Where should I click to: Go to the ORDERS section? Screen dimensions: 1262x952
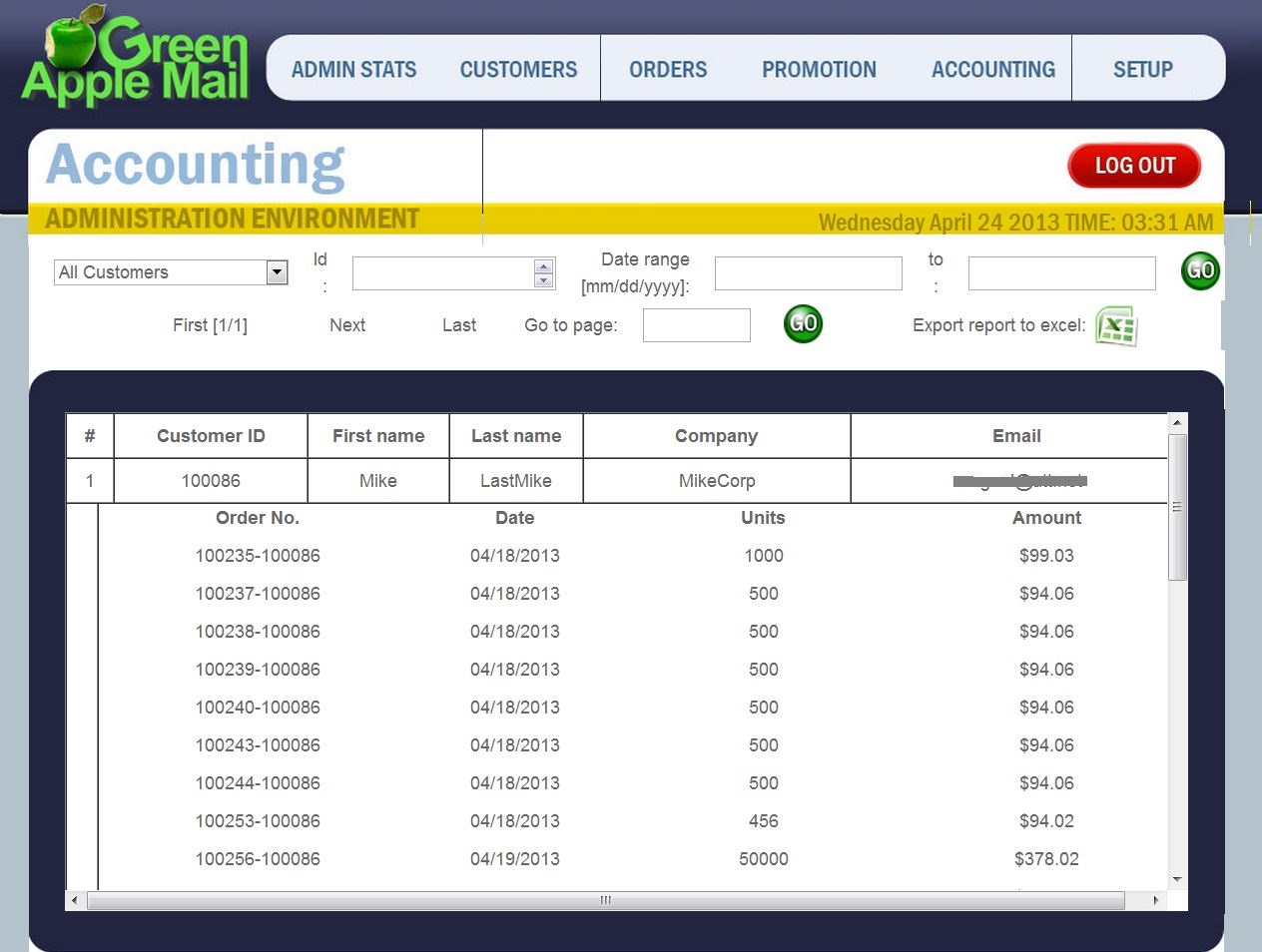[668, 70]
